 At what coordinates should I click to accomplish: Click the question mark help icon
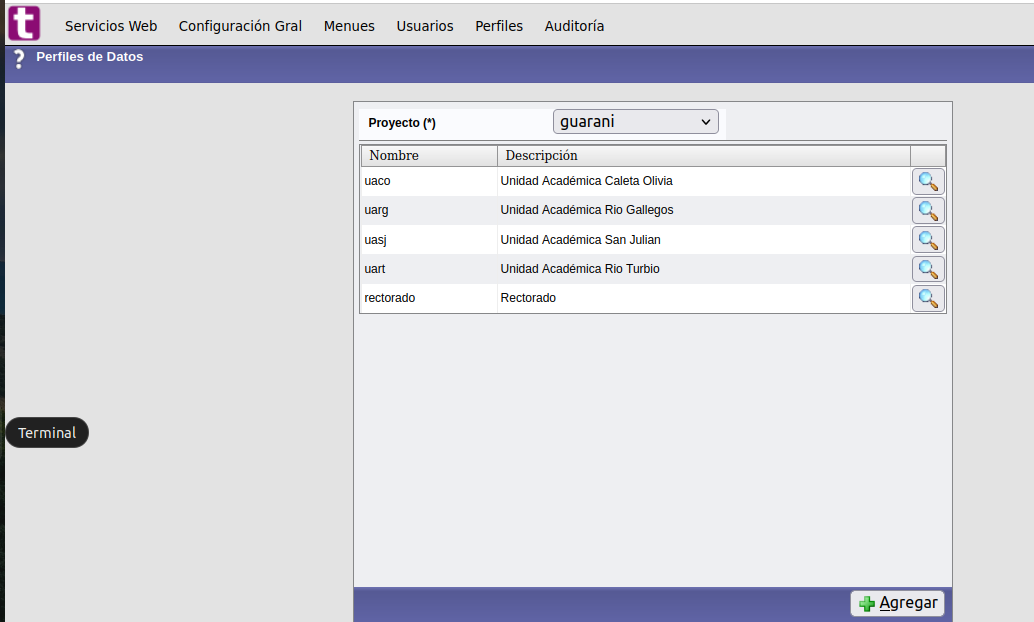point(18,59)
